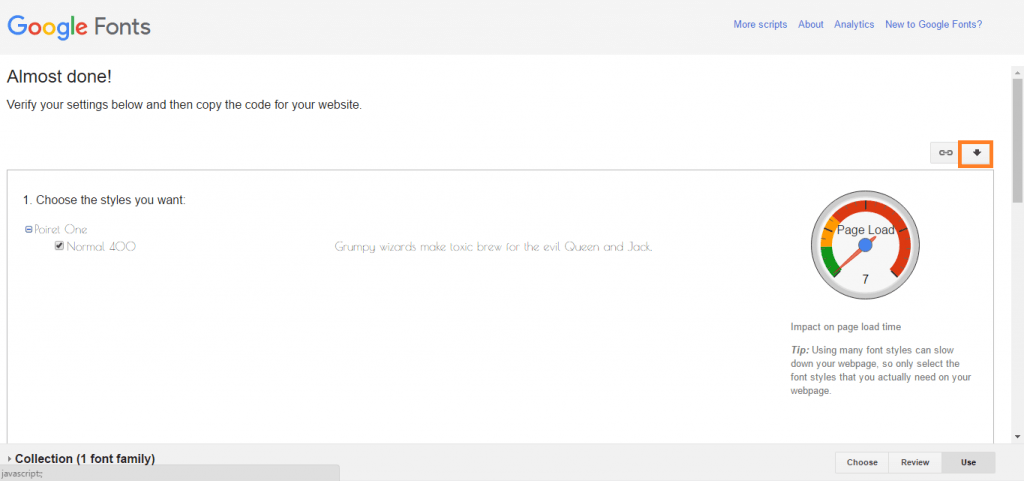Click the scrollbar down arrow
The height and width of the screenshot is (481, 1024).
[1017, 436]
